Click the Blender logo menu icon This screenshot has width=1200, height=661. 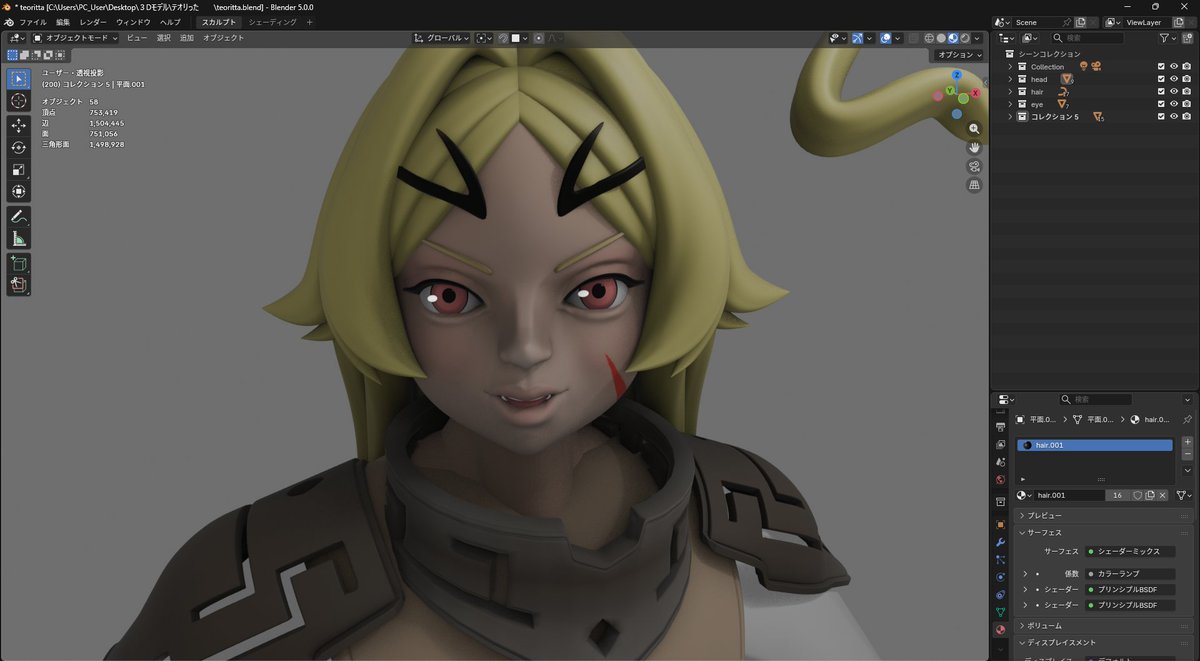coord(9,22)
